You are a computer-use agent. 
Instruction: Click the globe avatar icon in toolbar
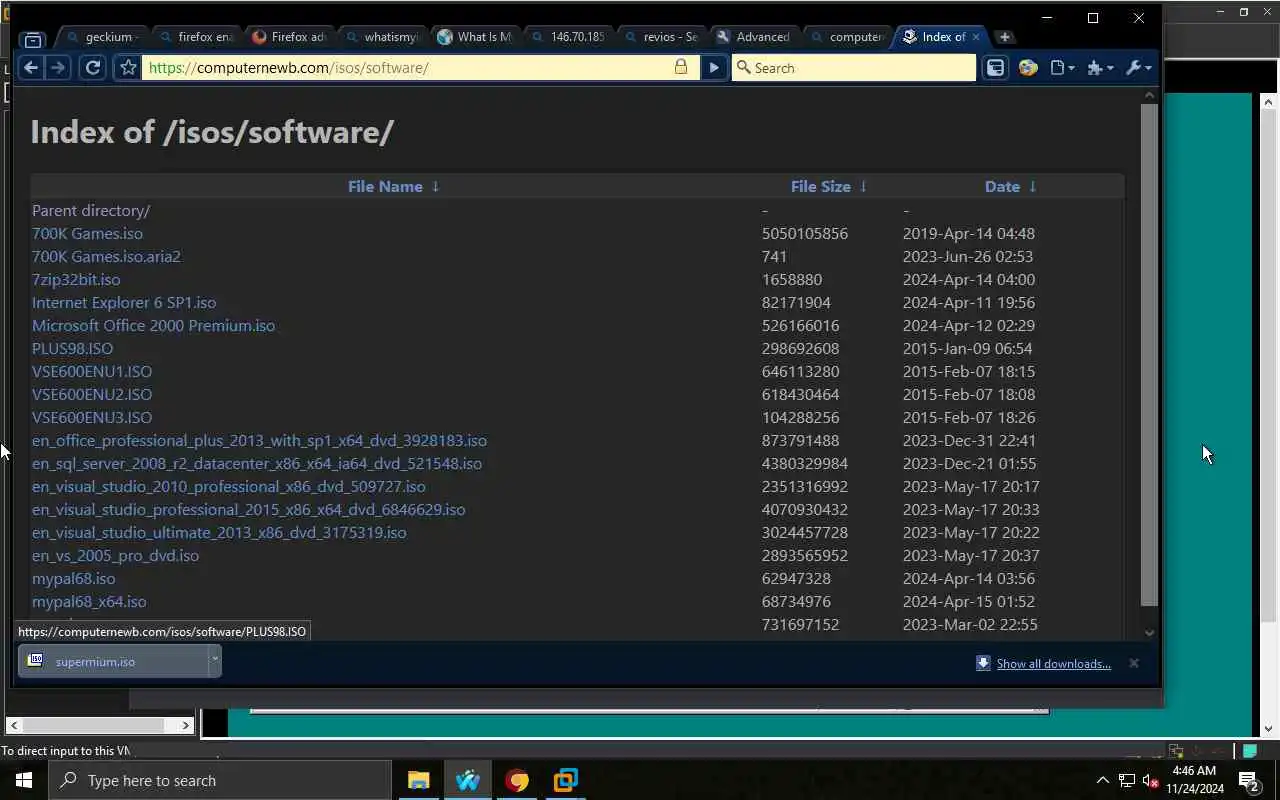click(x=1028, y=67)
